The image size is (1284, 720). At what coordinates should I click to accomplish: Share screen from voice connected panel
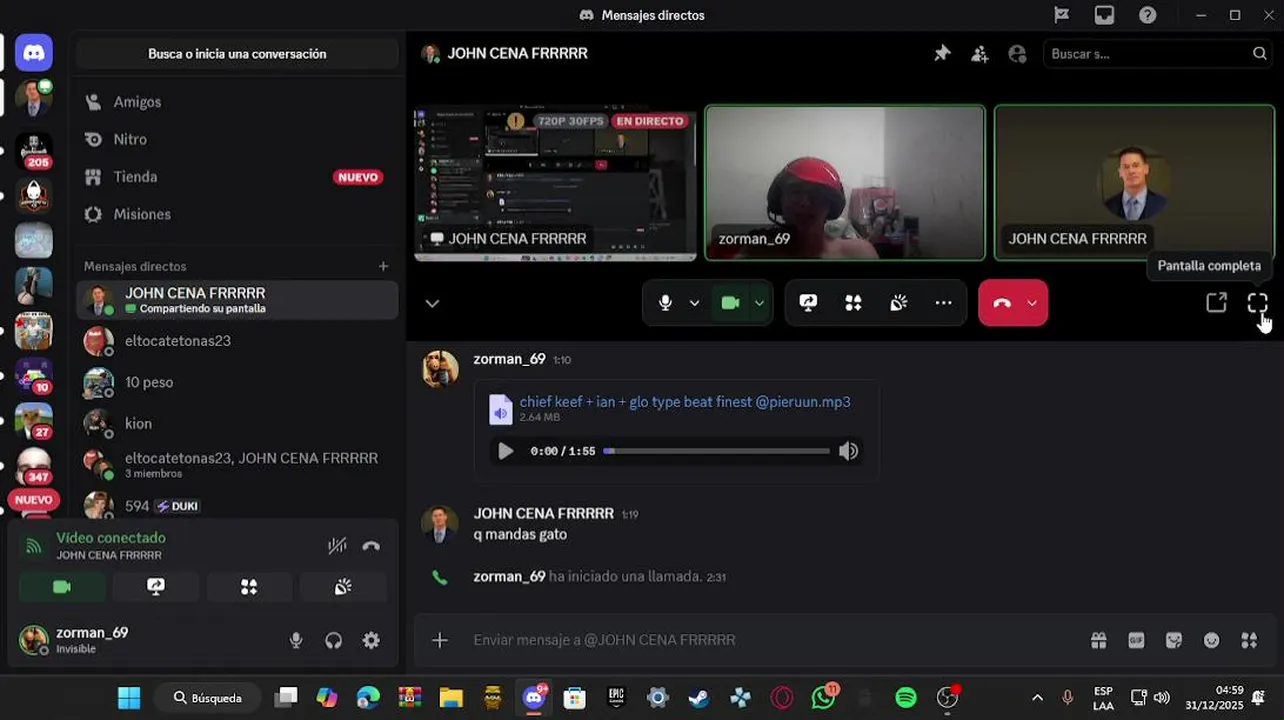(155, 587)
